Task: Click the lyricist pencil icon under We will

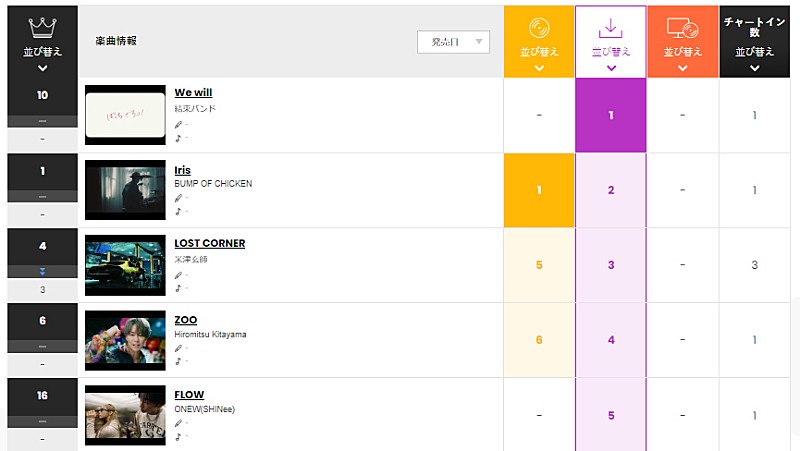Action: click(179, 124)
